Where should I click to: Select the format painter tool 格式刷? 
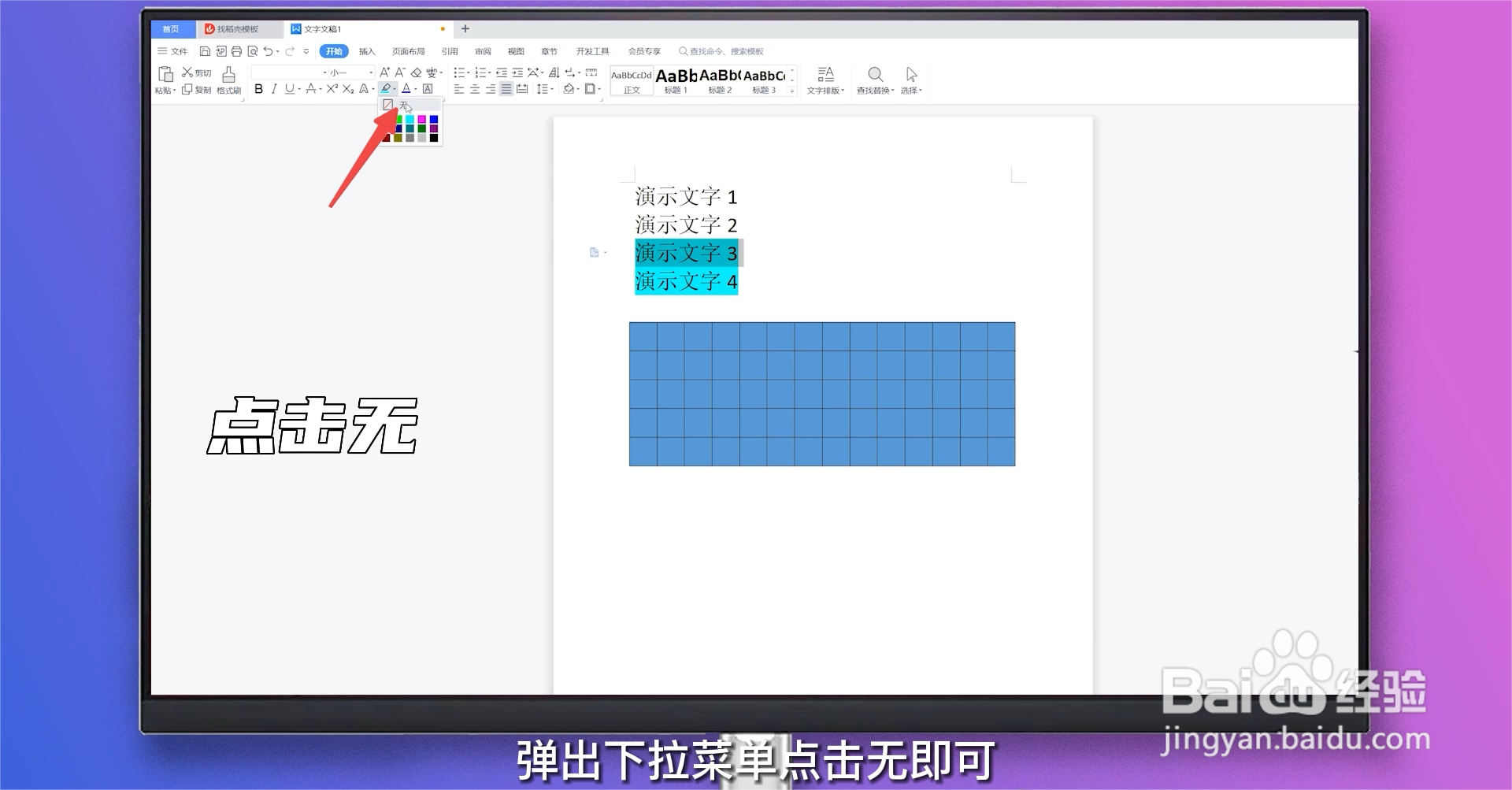pyautogui.click(x=228, y=79)
